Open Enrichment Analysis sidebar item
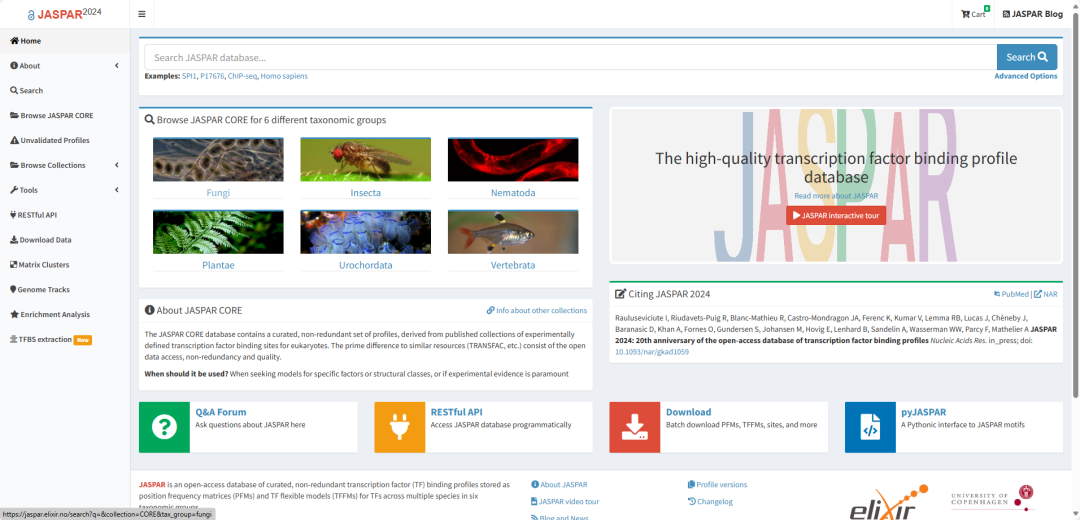 tap(65, 314)
